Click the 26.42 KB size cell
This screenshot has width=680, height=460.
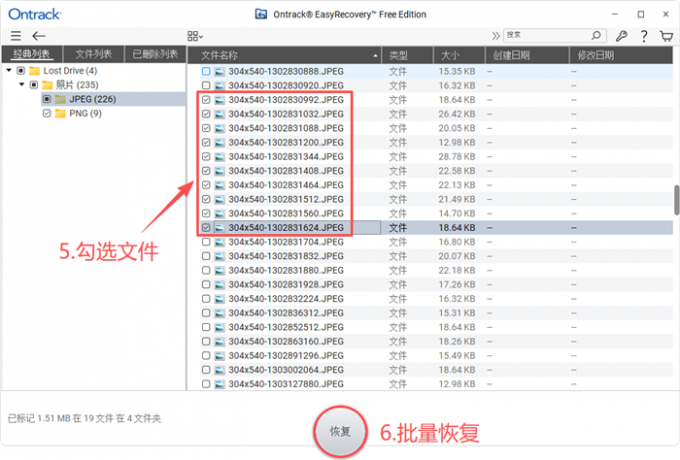coord(457,114)
